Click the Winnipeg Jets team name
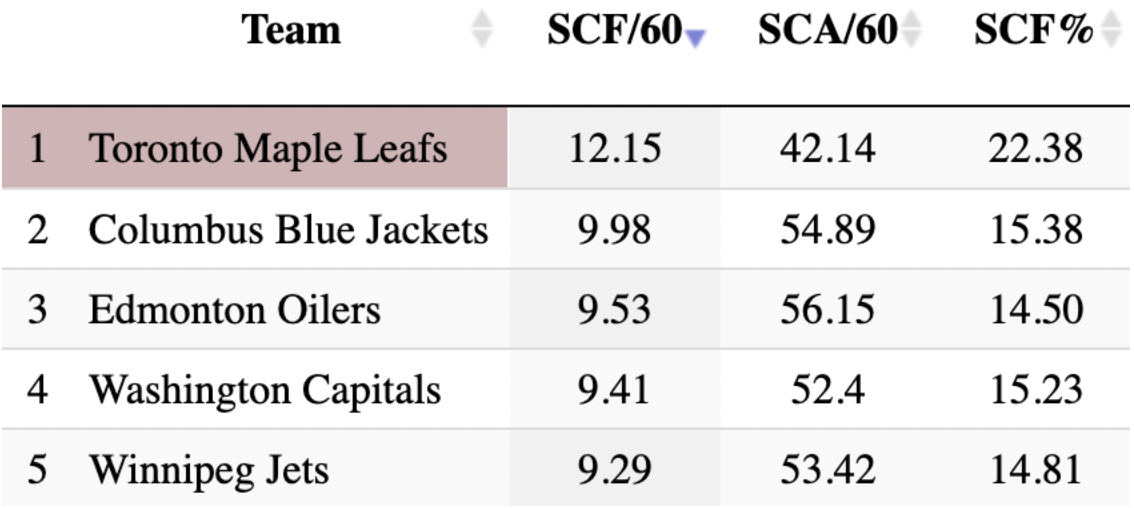This screenshot has height=508, width=1134. click(x=208, y=469)
